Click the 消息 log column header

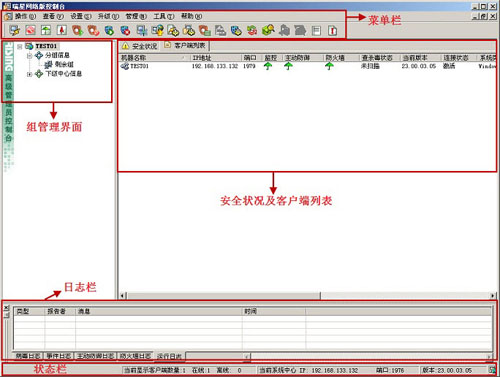(159, 311)
